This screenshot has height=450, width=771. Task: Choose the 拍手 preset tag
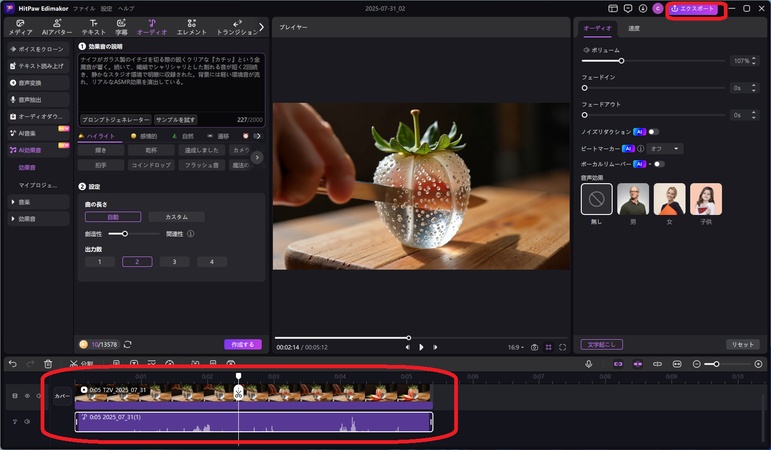101,165
